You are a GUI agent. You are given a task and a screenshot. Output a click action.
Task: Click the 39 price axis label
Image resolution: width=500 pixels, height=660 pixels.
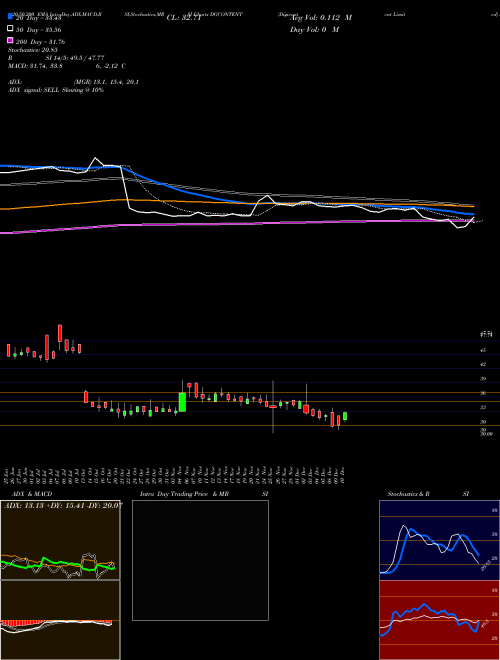click(x=483, y=378)
